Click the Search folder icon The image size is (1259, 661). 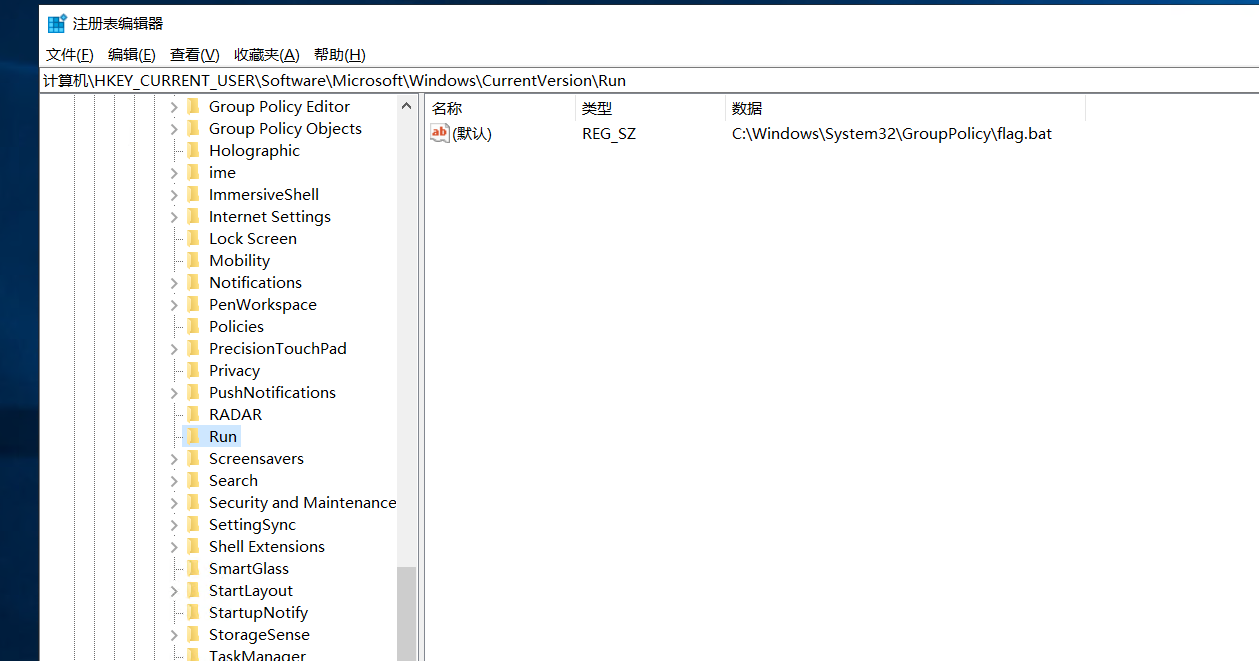click(x=193, y=481)
